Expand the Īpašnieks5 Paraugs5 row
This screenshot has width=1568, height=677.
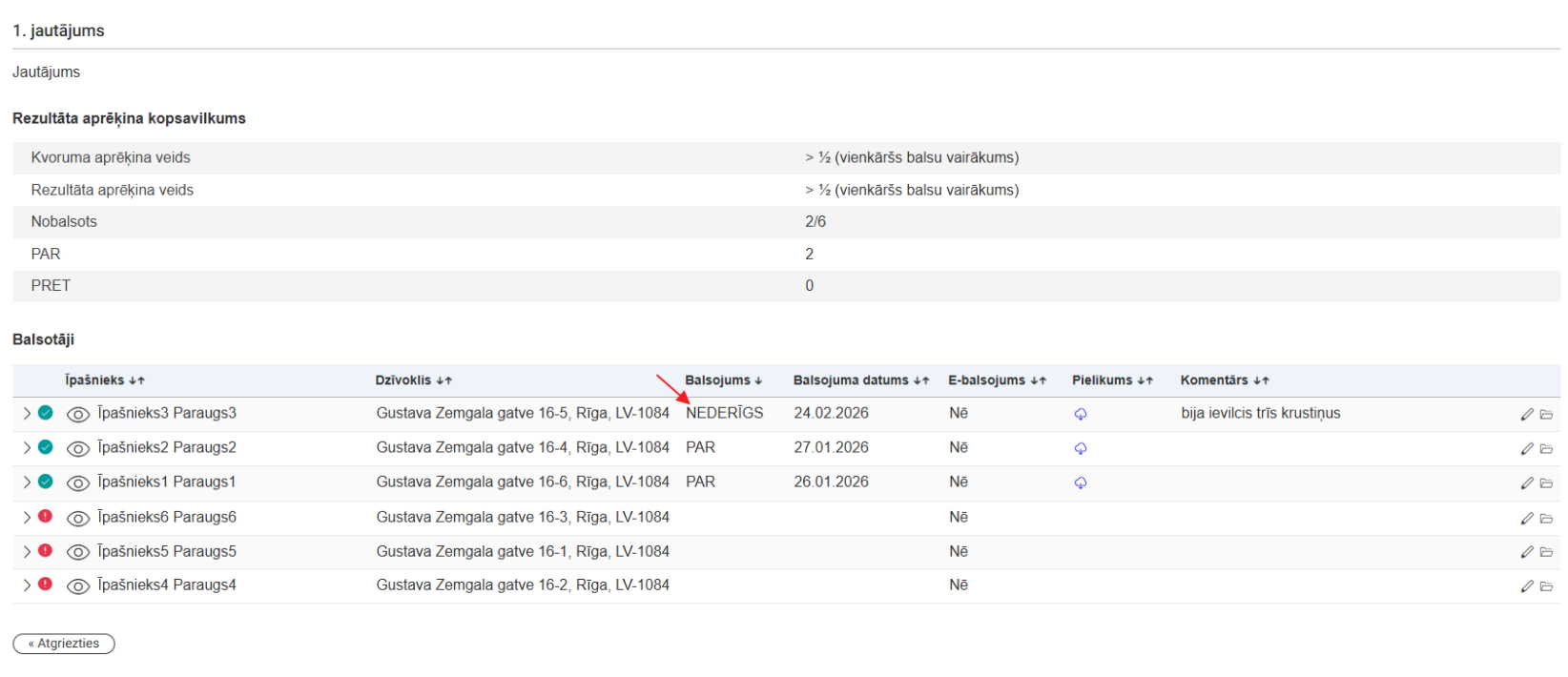tap(27, 551)
